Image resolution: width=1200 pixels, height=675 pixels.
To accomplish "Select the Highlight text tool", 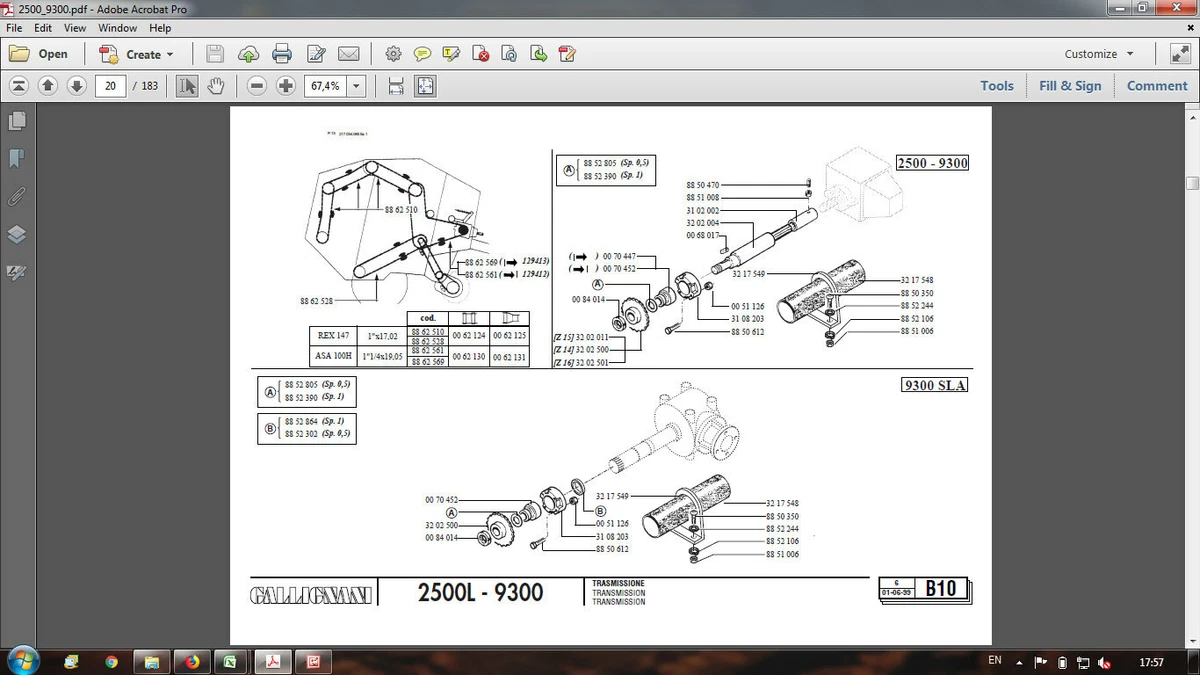I will (451, 54).
